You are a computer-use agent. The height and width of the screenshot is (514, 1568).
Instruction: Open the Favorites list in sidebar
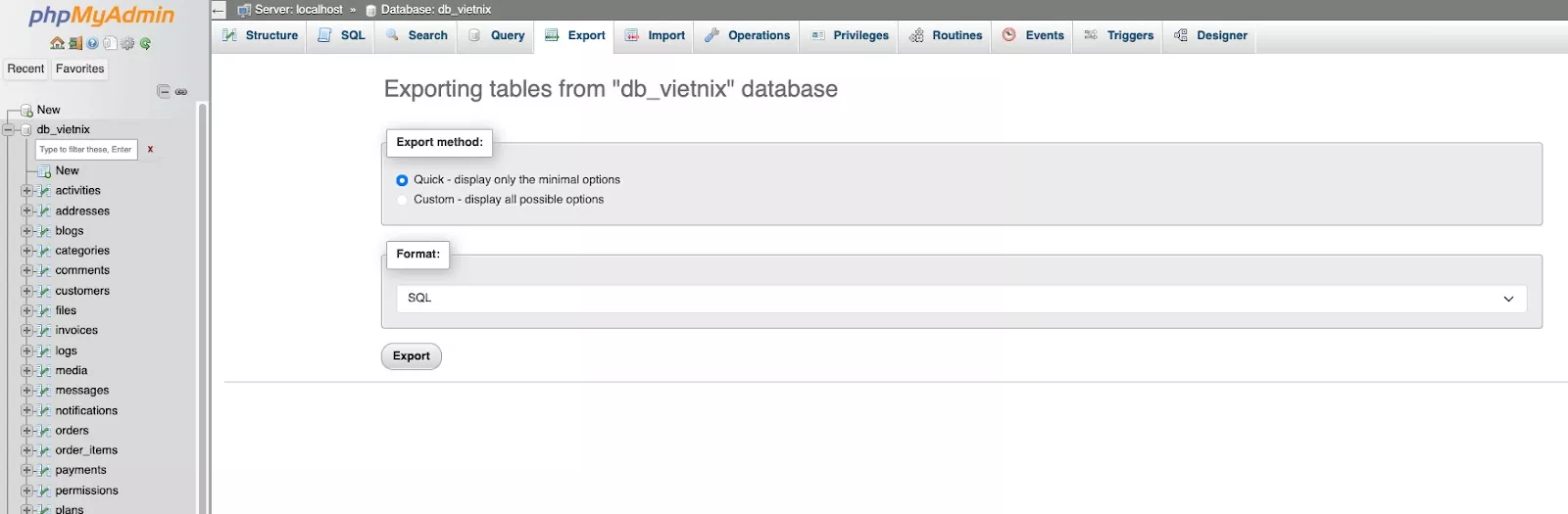(x=79, y=69)
